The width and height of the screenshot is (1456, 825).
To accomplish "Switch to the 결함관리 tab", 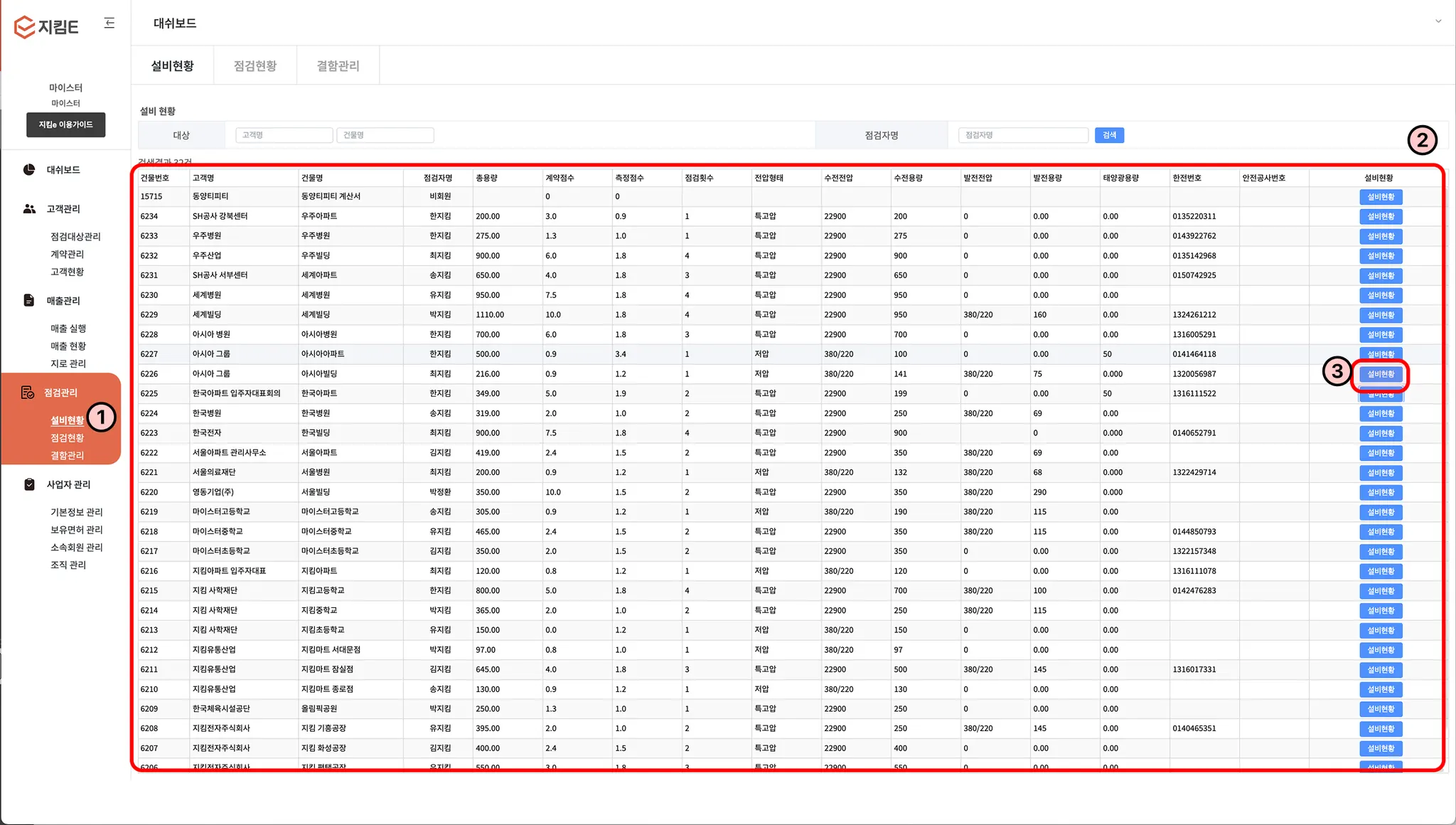I will (x=338, y=65).
